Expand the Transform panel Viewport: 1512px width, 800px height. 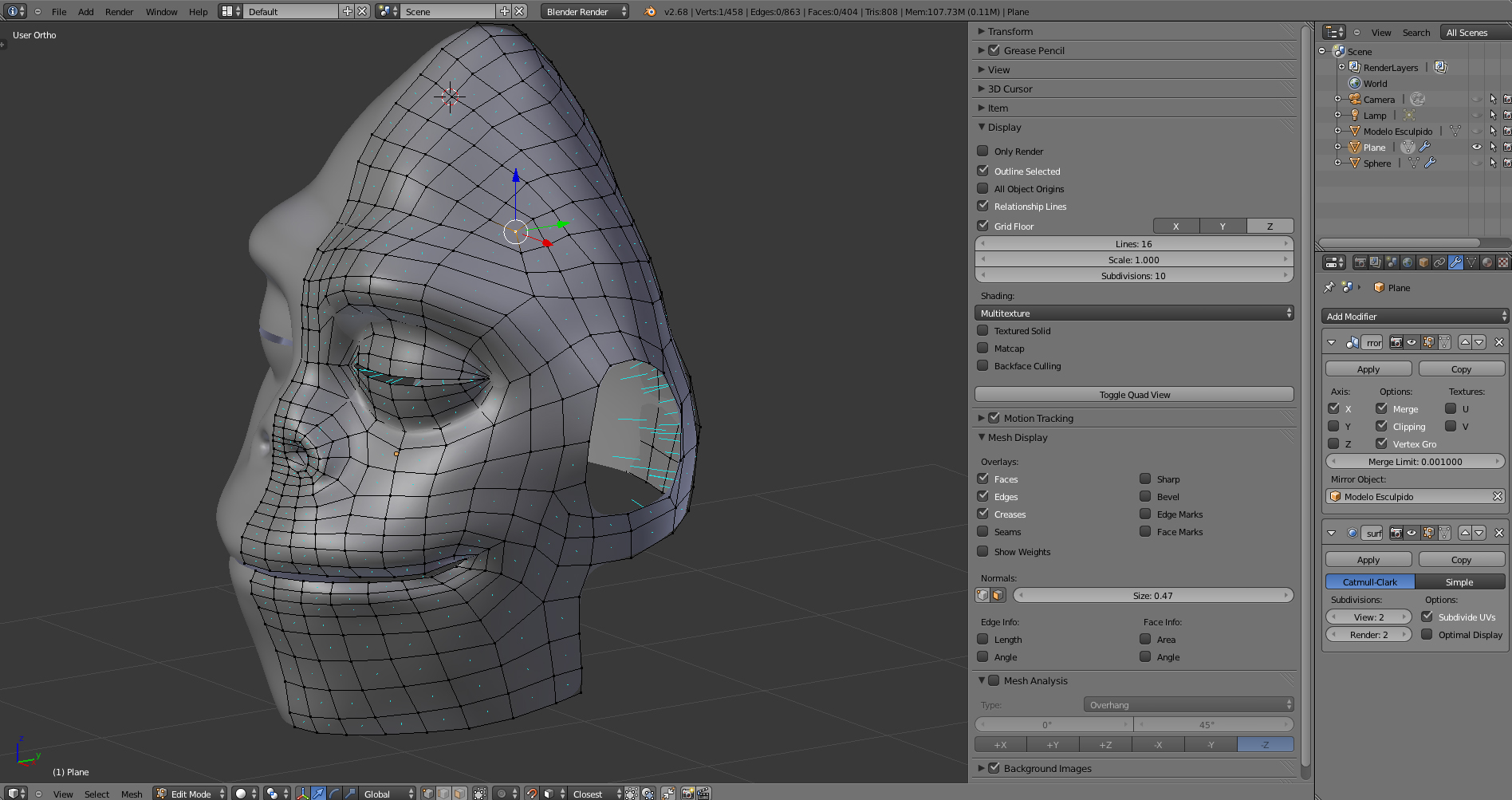(x=1010, y=31)
